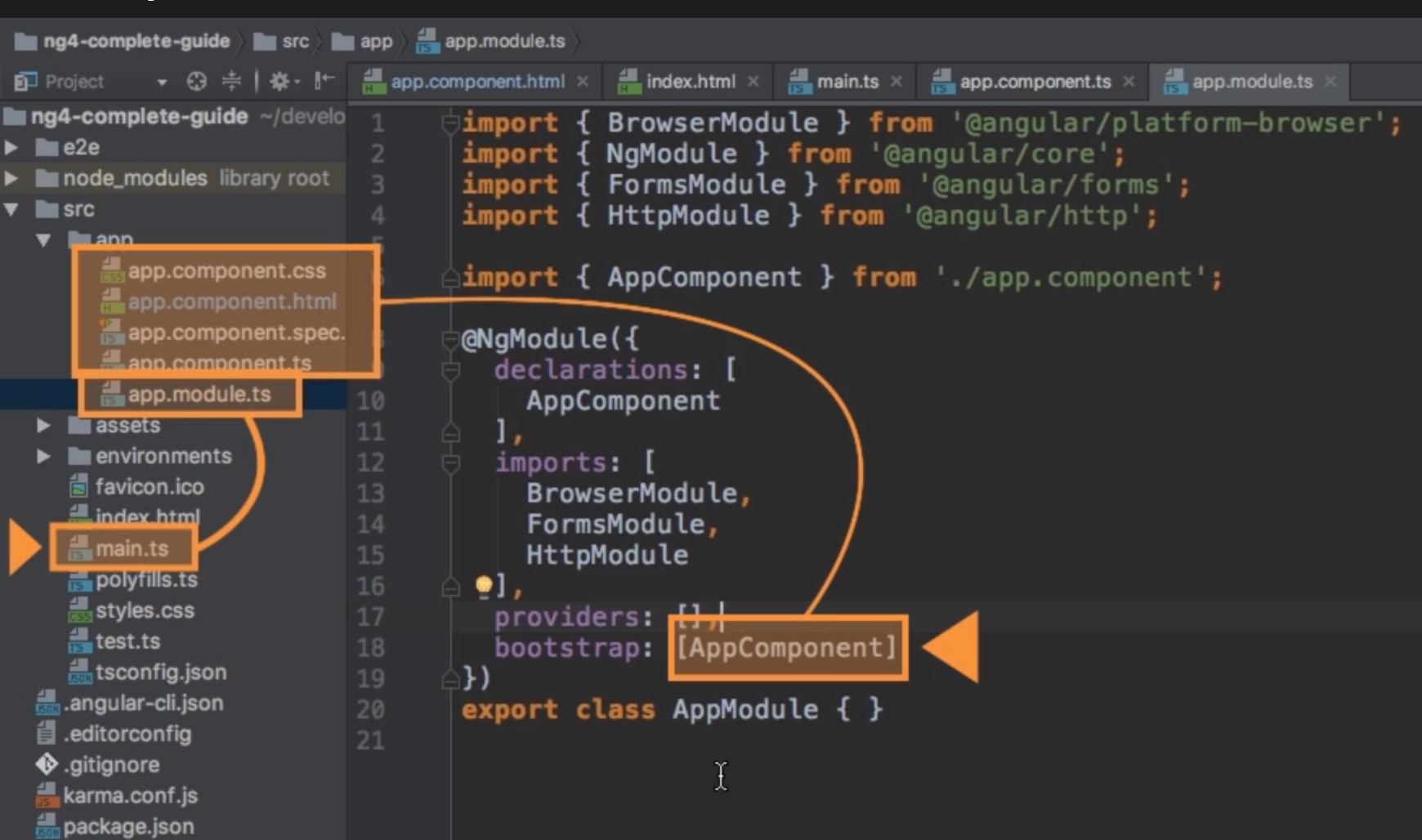Switch to the index.html tab
This screenshot has height=840, width=1422.
691,82
